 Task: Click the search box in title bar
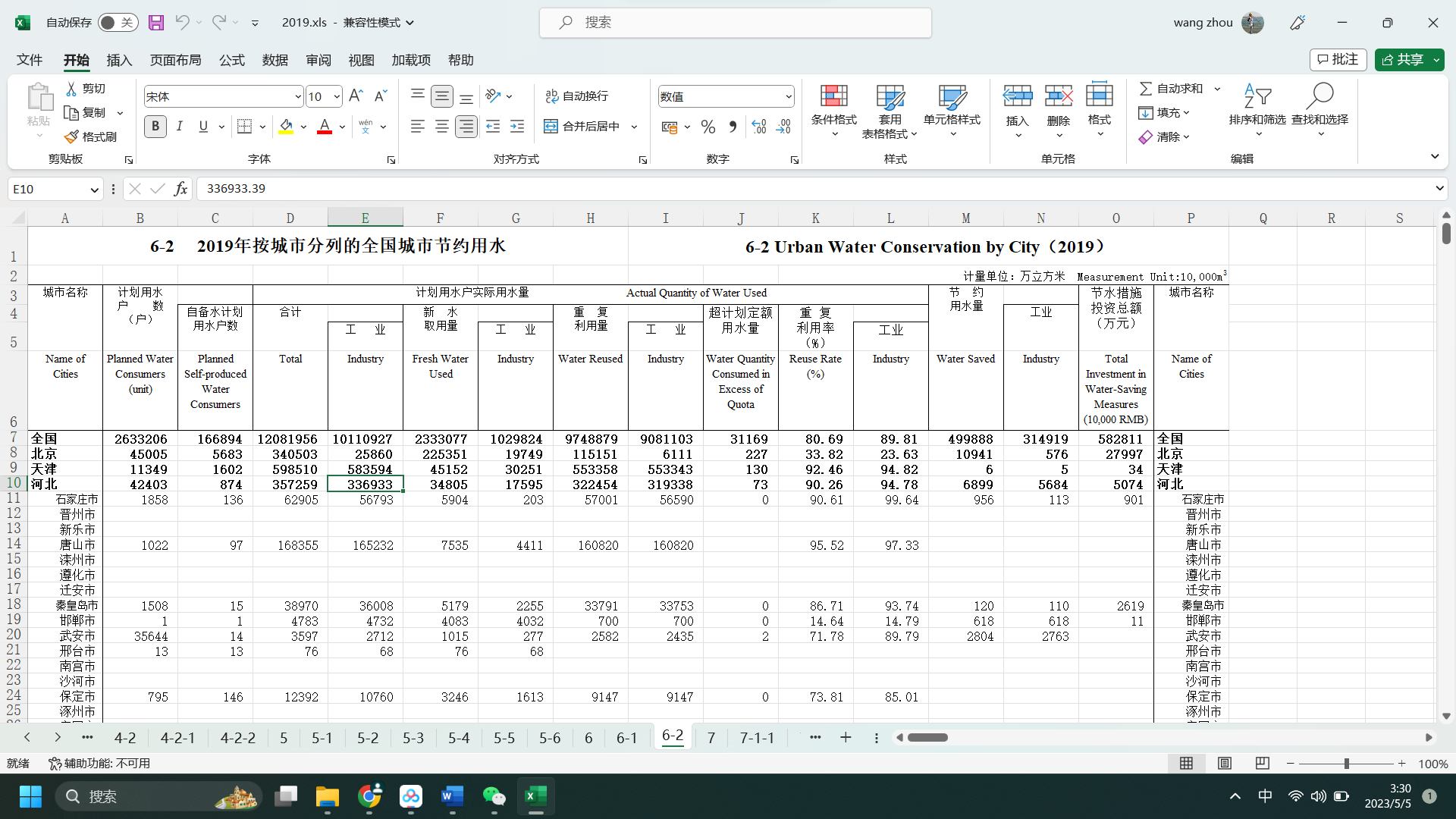[736, 23]
